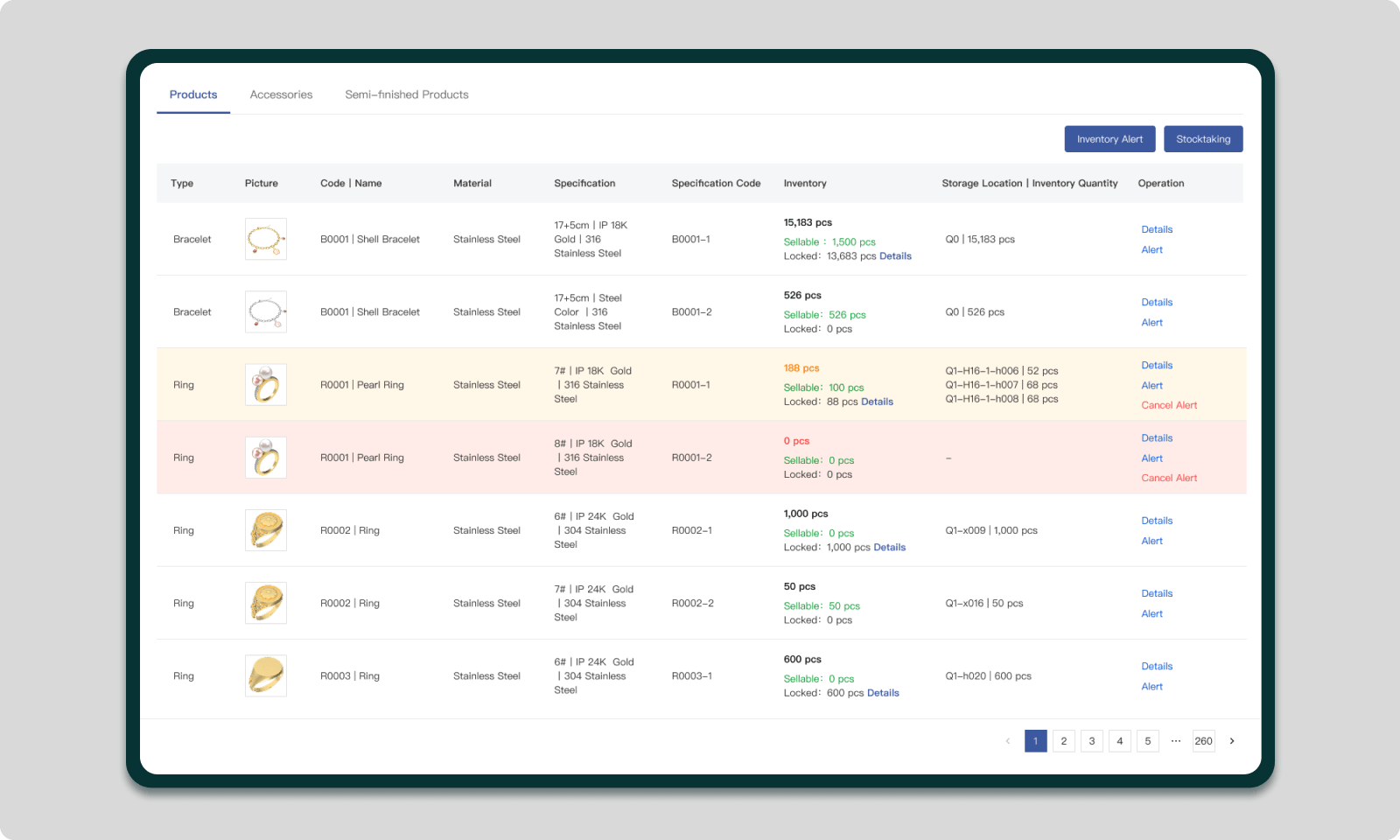Viewport: 1400px width, 840px height.
Task: Cancel Alert for R0001-1
Action: (1169, 405)
